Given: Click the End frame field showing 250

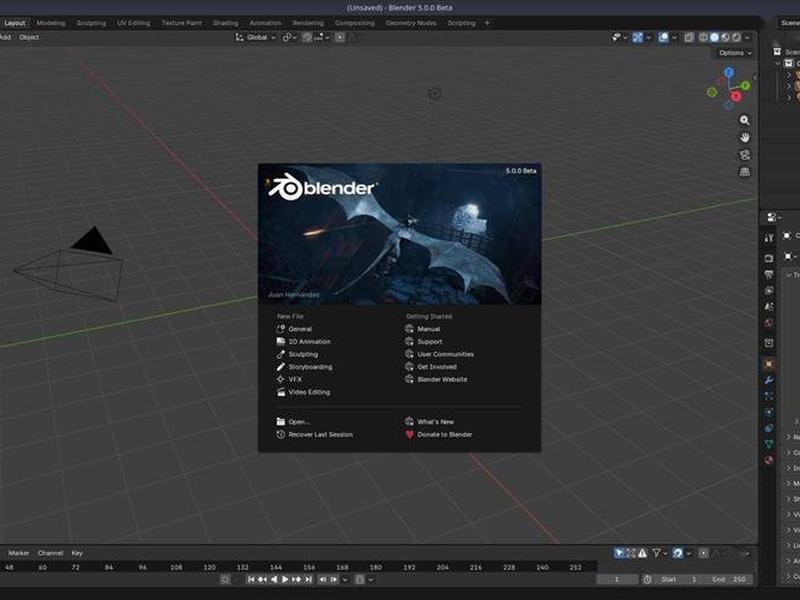Looking at the screenshot, I should click(x=728, y=580).
